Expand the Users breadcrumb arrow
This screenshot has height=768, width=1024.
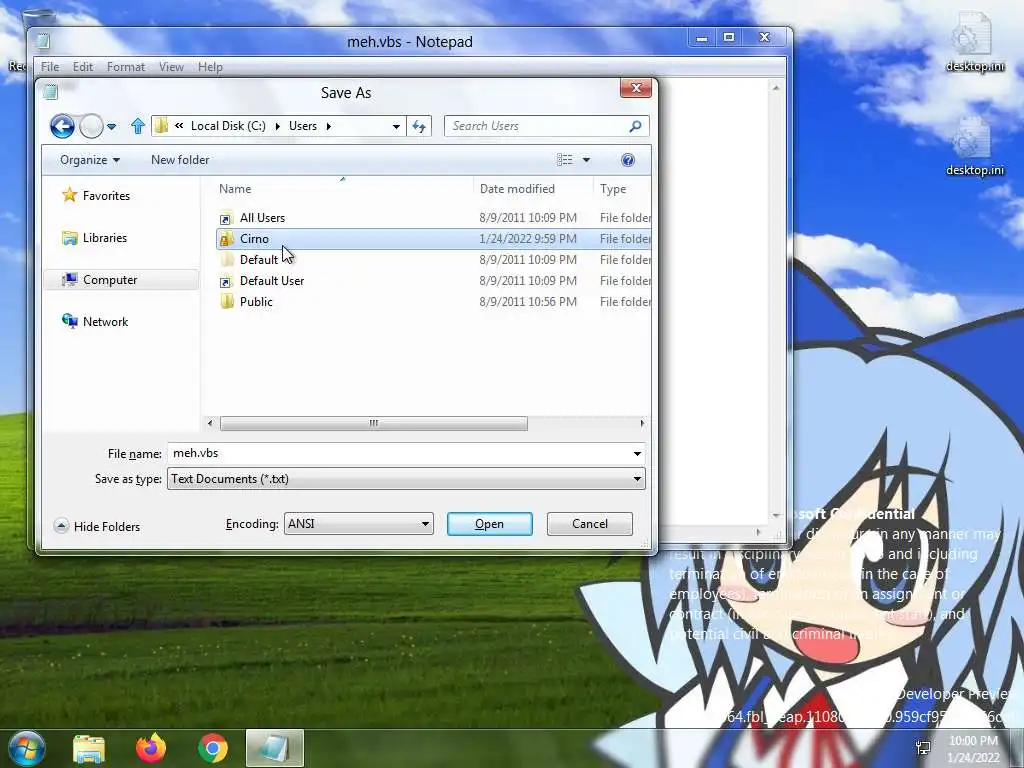pos(328,126)
